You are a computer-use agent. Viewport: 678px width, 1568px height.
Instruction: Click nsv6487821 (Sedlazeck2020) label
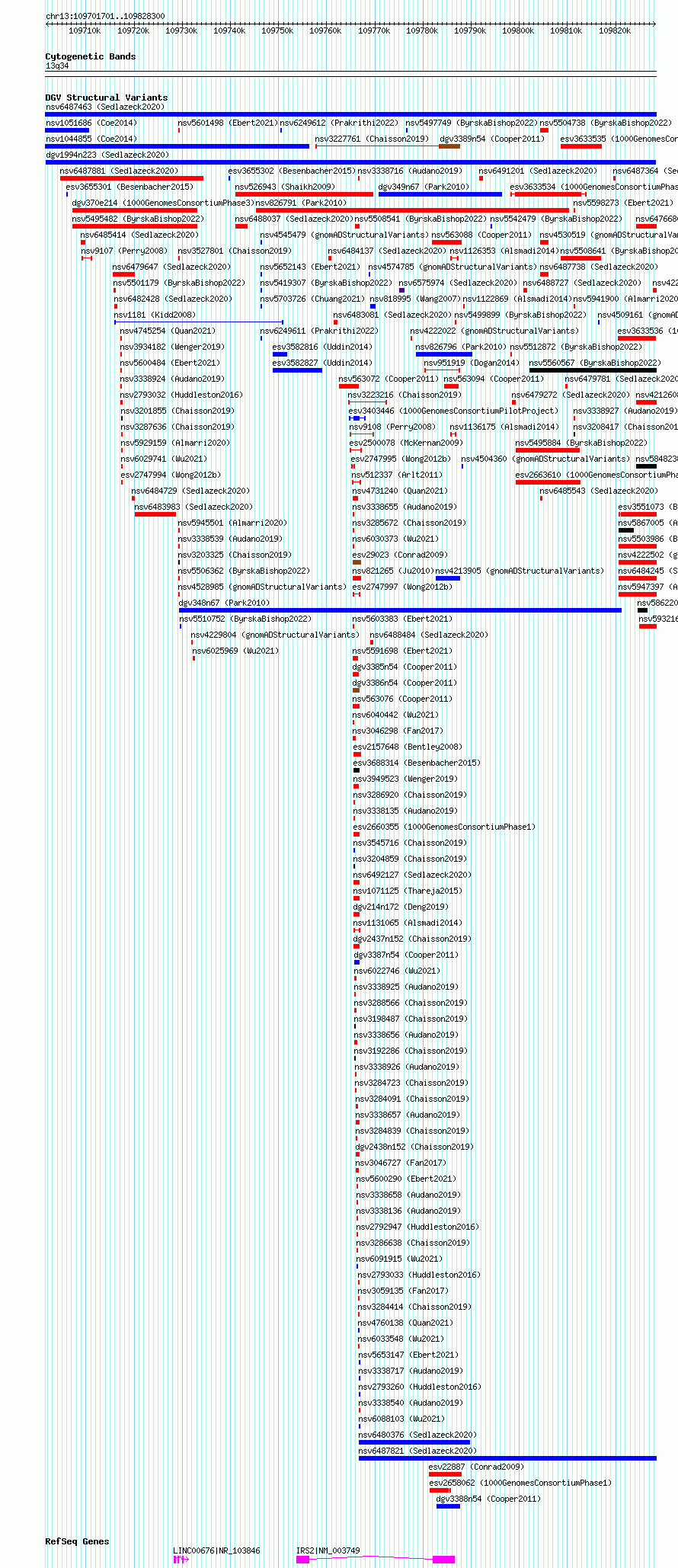(417, 1451)
